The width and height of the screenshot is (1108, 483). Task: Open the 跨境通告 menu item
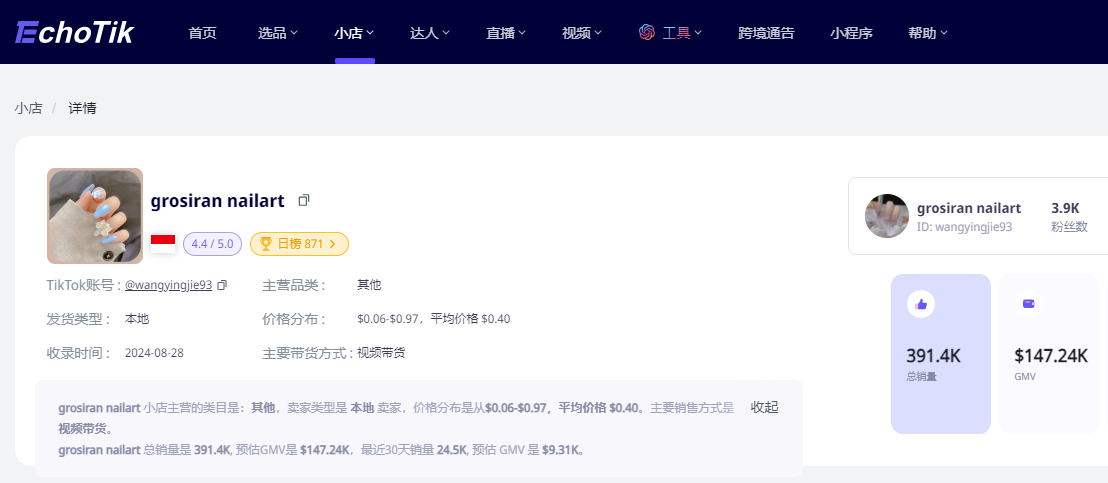click(766, 33)
